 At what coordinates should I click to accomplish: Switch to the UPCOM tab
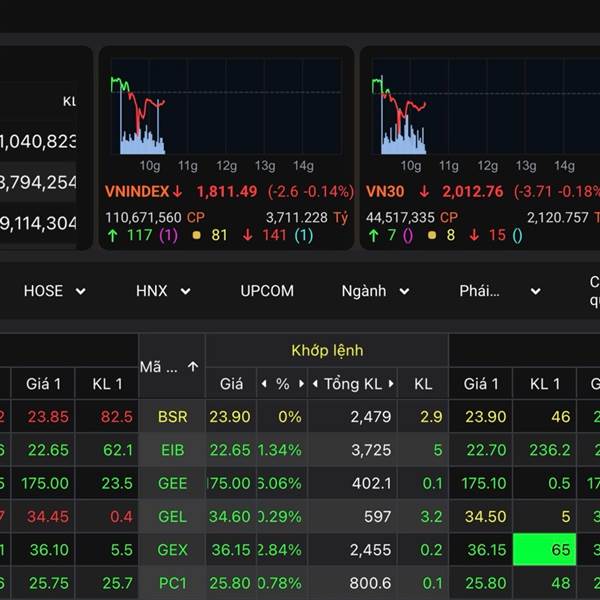(267, 291)
